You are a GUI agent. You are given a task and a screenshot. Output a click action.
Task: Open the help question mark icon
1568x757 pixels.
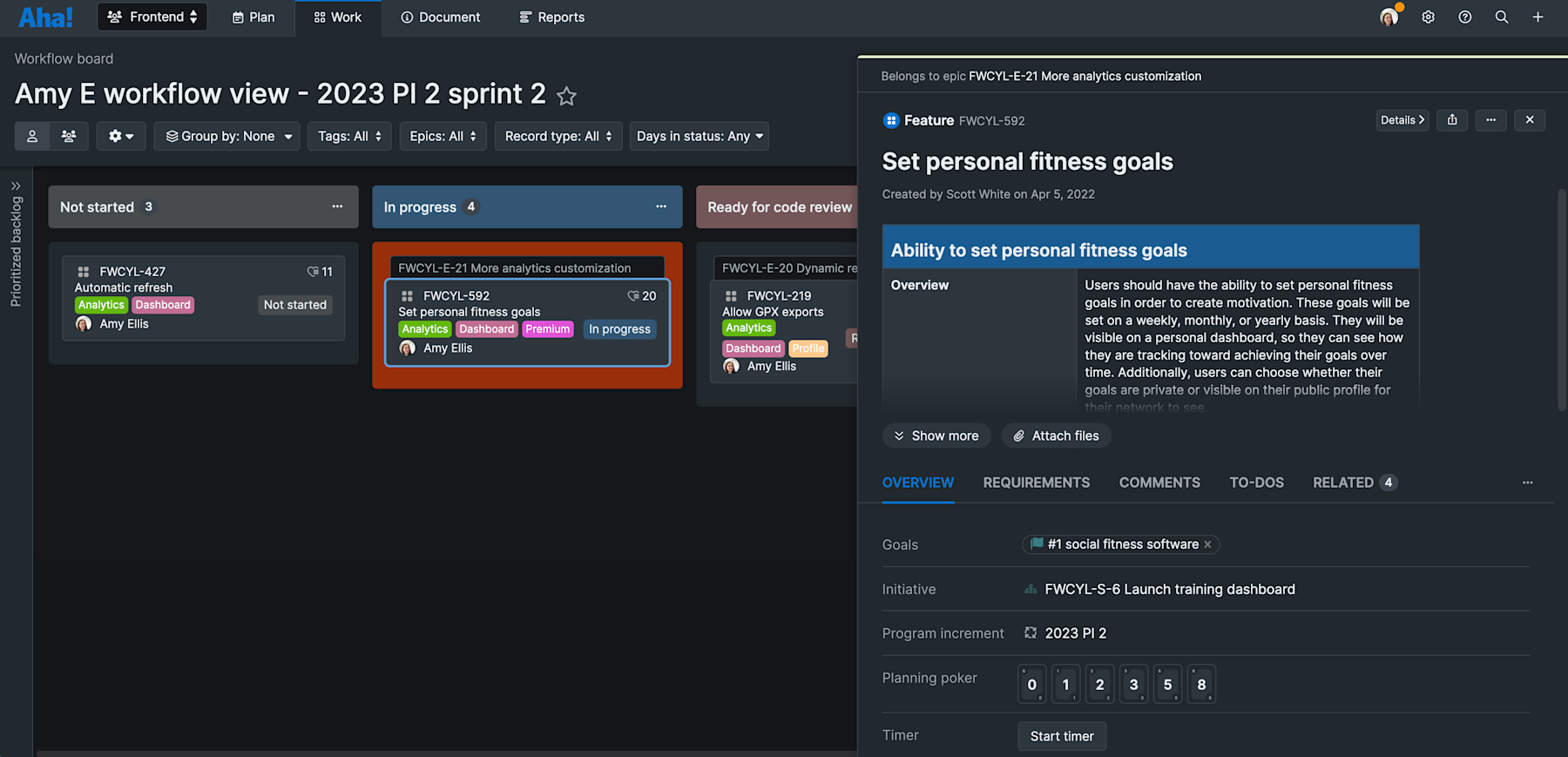[x=1464, y=17]
